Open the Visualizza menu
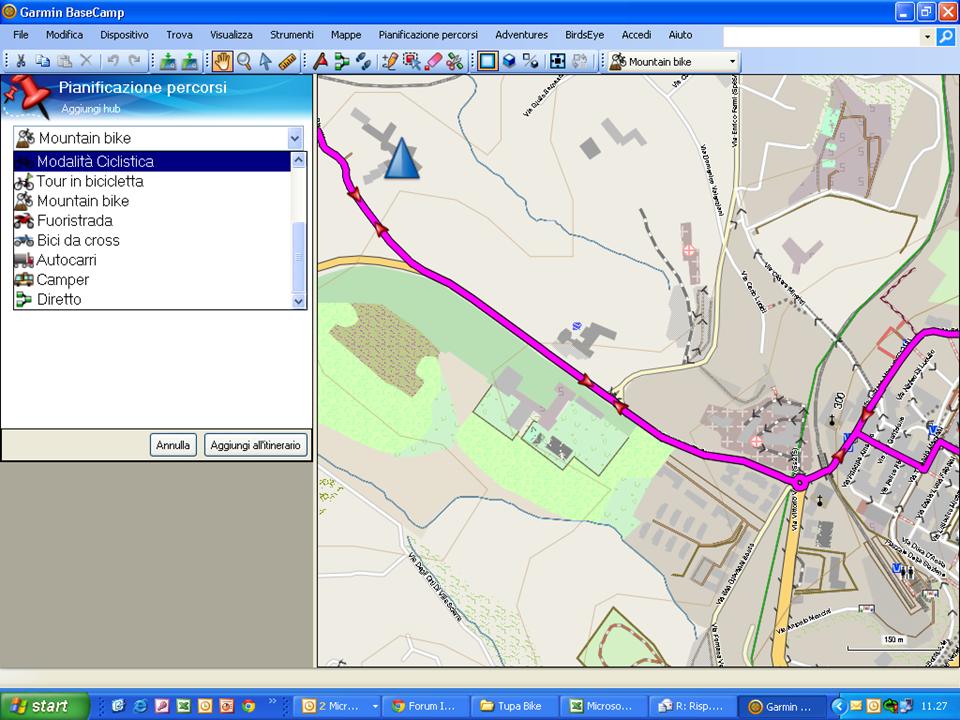Viewport: 960px width, 720px height. tap(231, 35)
